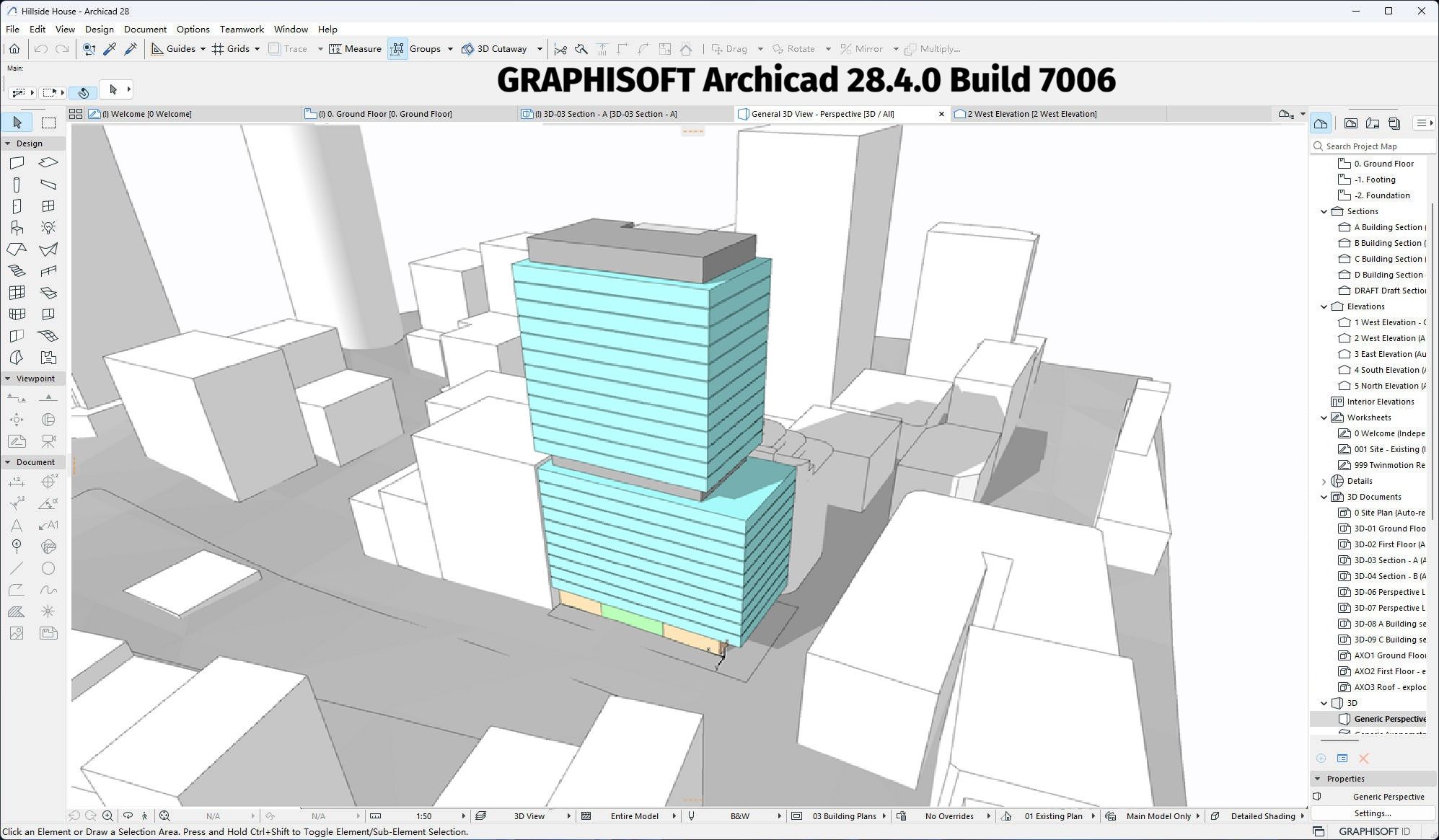Toggle Grids snap display
The image size is (1439, 840).
[x=231, y=49]
